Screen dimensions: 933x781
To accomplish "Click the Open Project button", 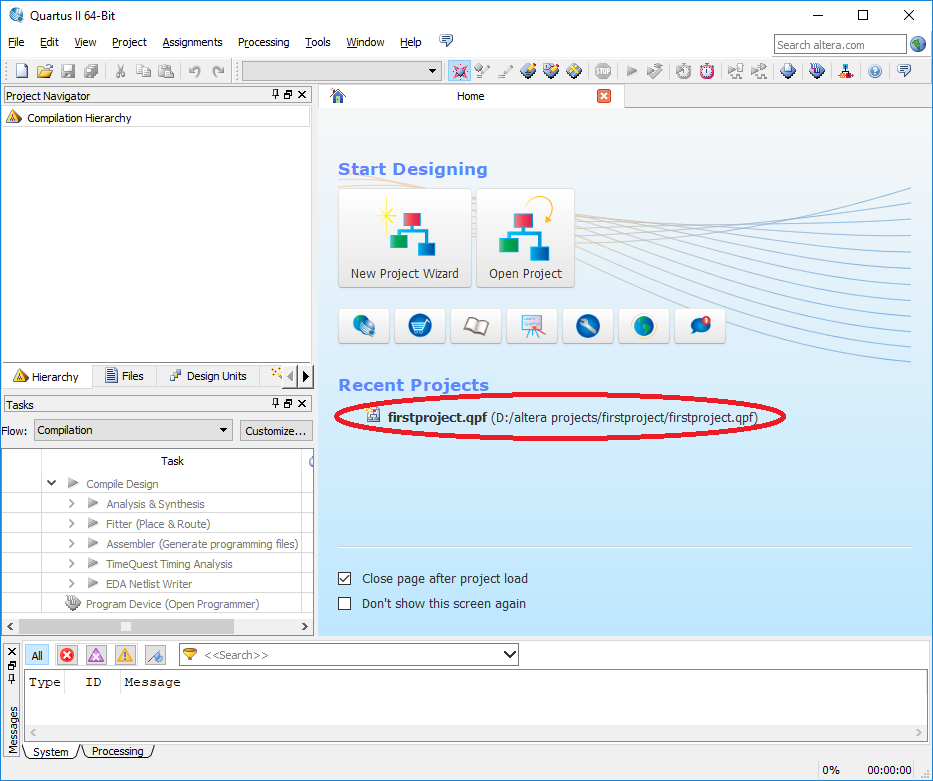I will [x=525, y=239].
